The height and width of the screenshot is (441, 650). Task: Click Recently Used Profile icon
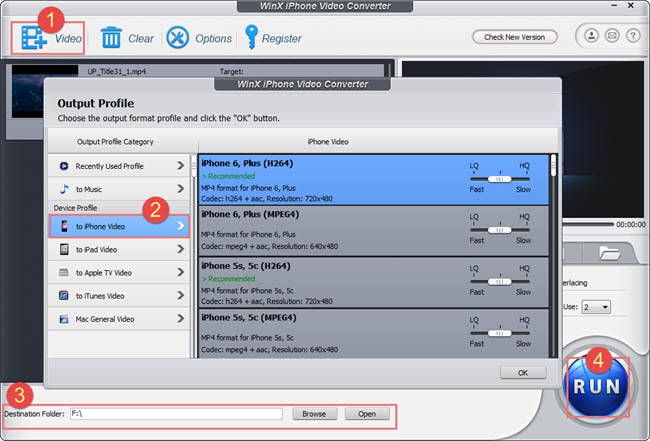(64, 166)
